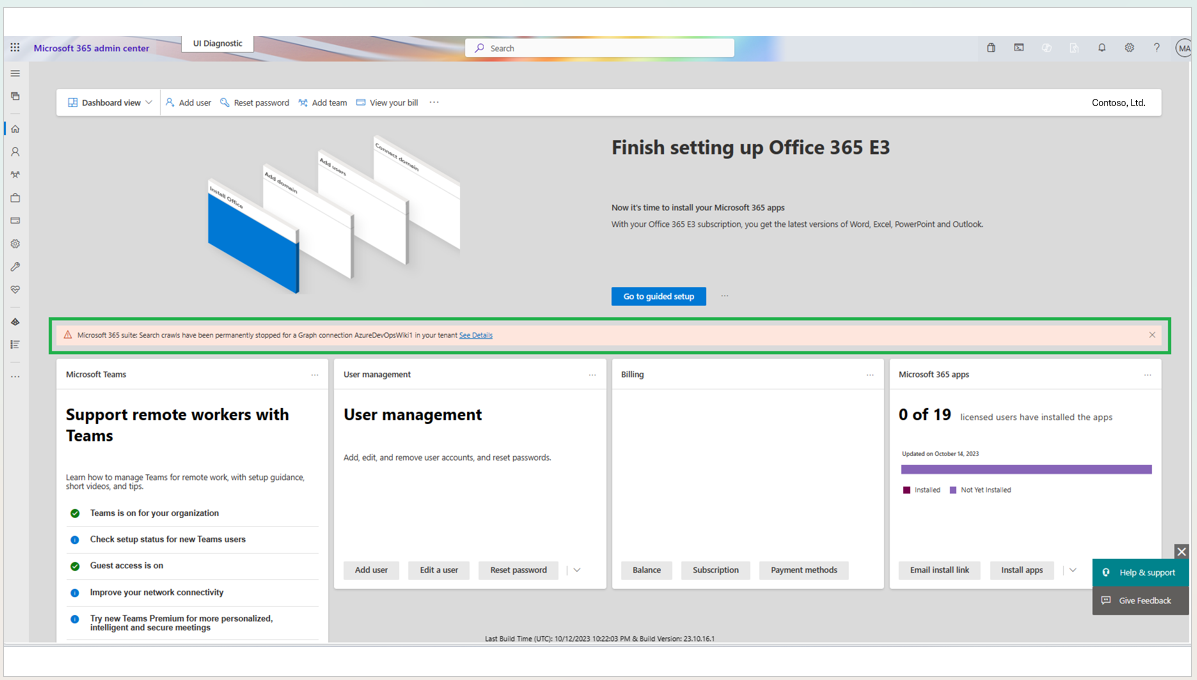Click Reset password button in User management card

coord(518,570)
